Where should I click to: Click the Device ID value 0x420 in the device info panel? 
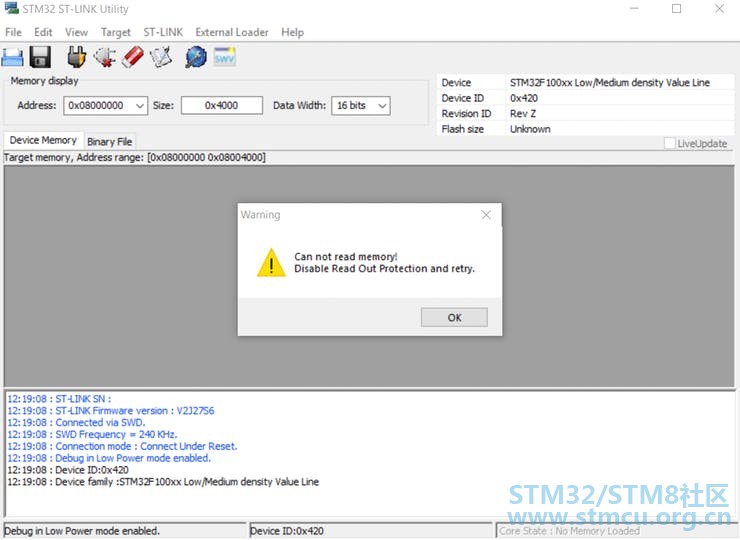tap(524, 98)
